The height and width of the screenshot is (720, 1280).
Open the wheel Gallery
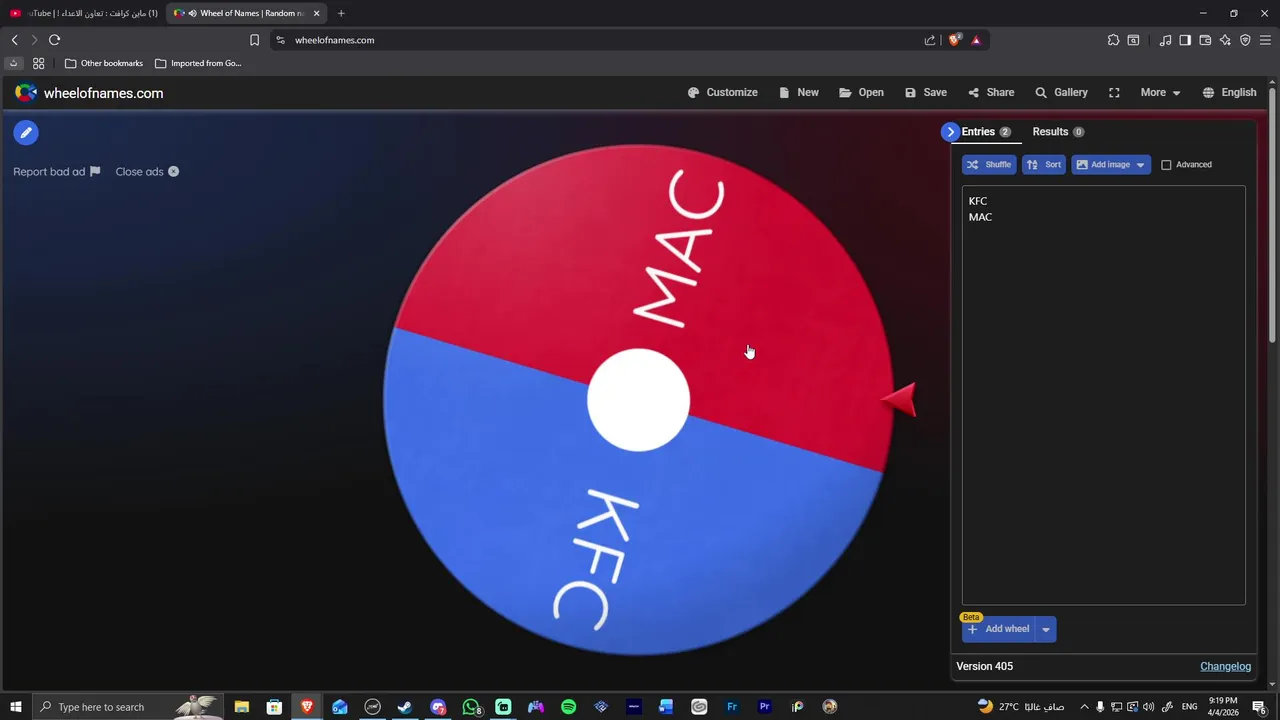(1061, 92)
